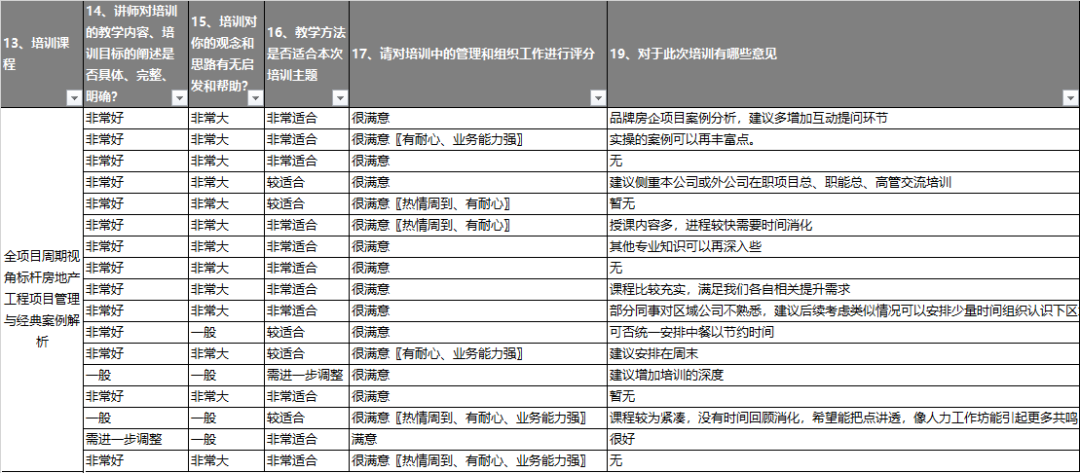Click cell 需进一步调整 in column 14

(136, 439)
